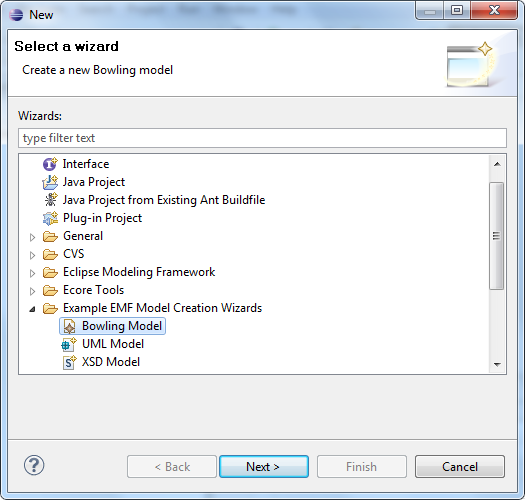Click the Example EMF Model Creation Wizards folder icon
The height and width of the screenshot is (500, 525).
point(50,308)
